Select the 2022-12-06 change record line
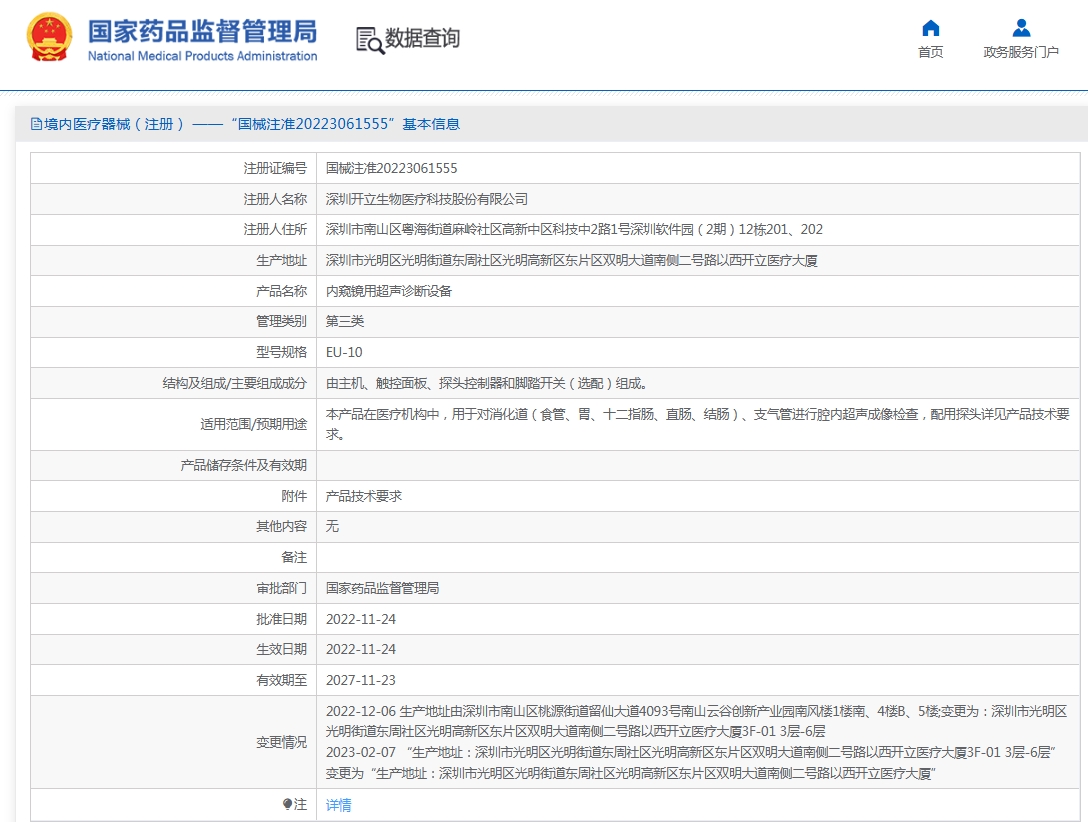The width and height of the screenshot is (1088, 822). coord(697,721)
